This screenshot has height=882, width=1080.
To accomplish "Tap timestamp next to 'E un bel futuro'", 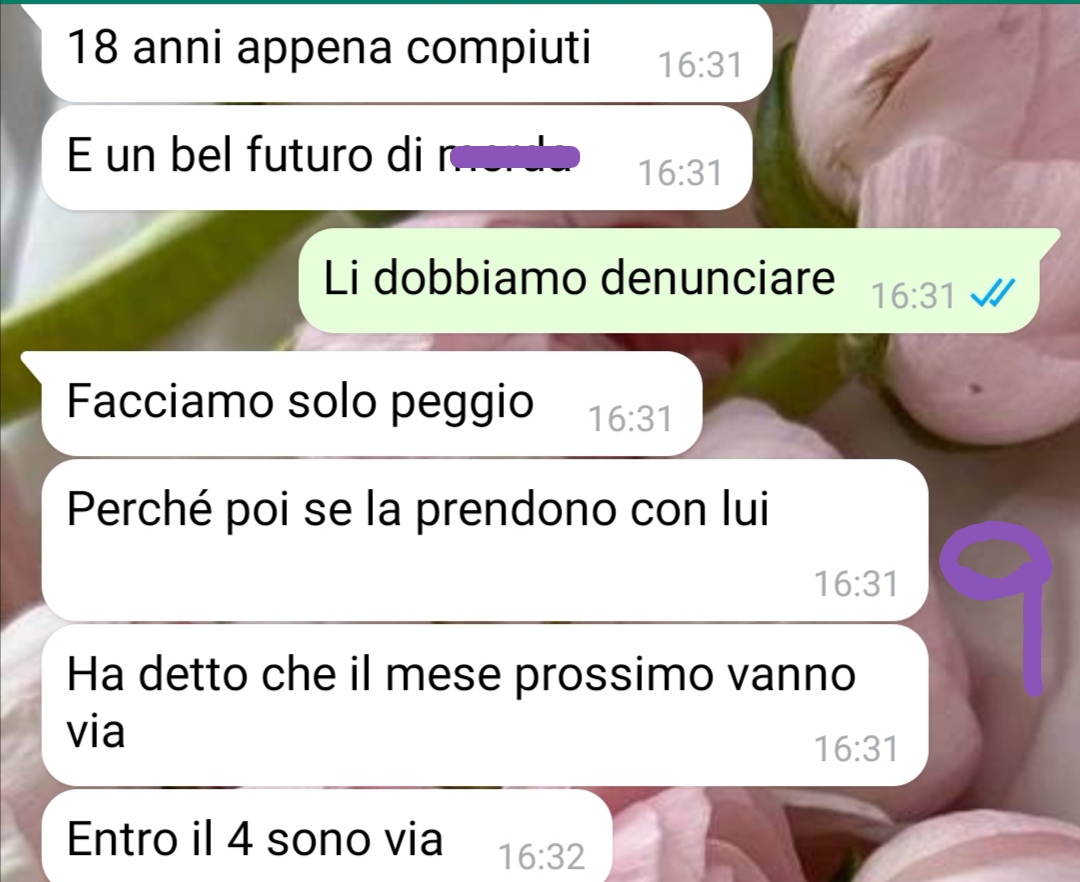I will click(x=680, y=173).
